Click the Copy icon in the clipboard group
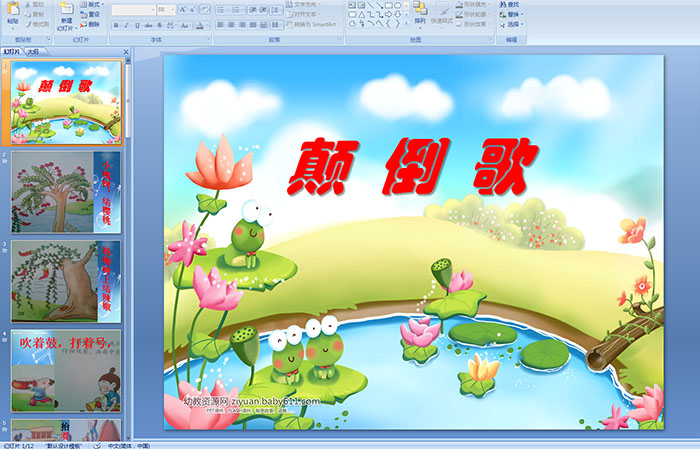 pos(28,14)
